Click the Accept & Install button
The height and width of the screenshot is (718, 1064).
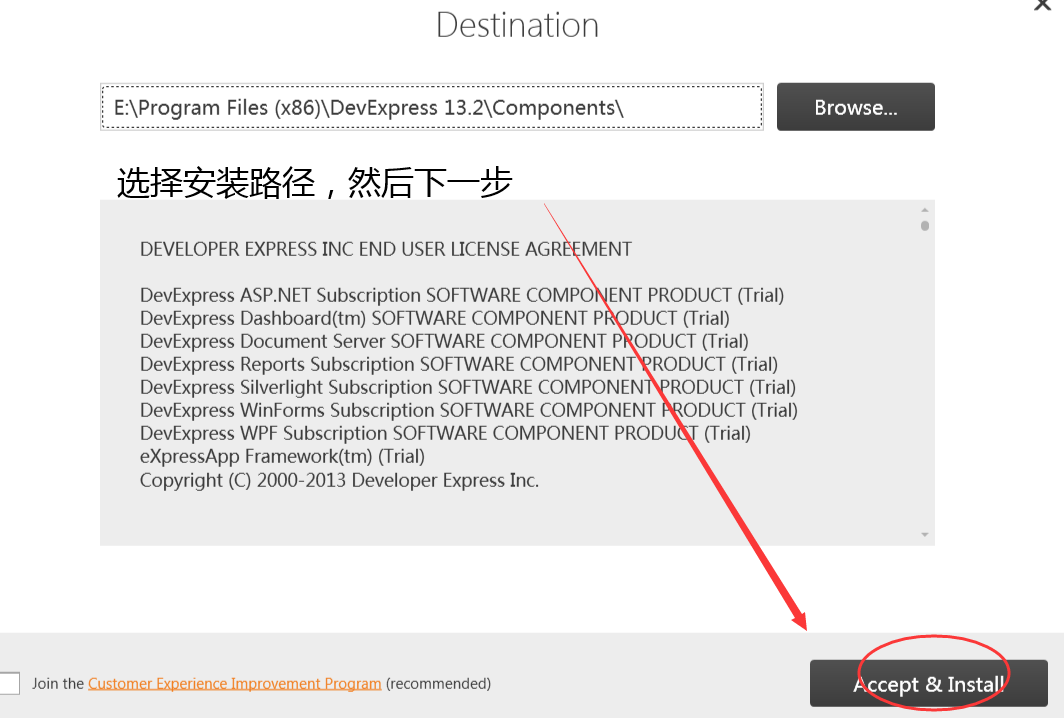click(x=929, y=683)
